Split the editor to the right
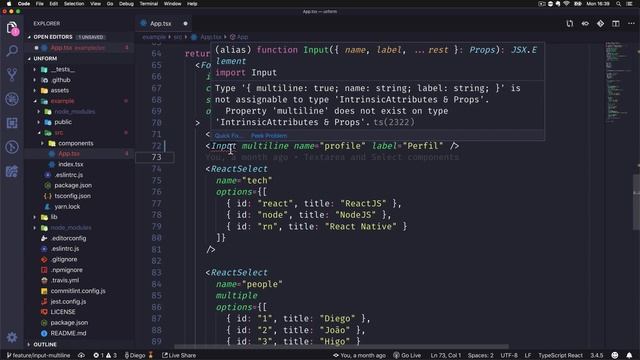This screenshot has width=640, height=360. [x=616, y=24]
